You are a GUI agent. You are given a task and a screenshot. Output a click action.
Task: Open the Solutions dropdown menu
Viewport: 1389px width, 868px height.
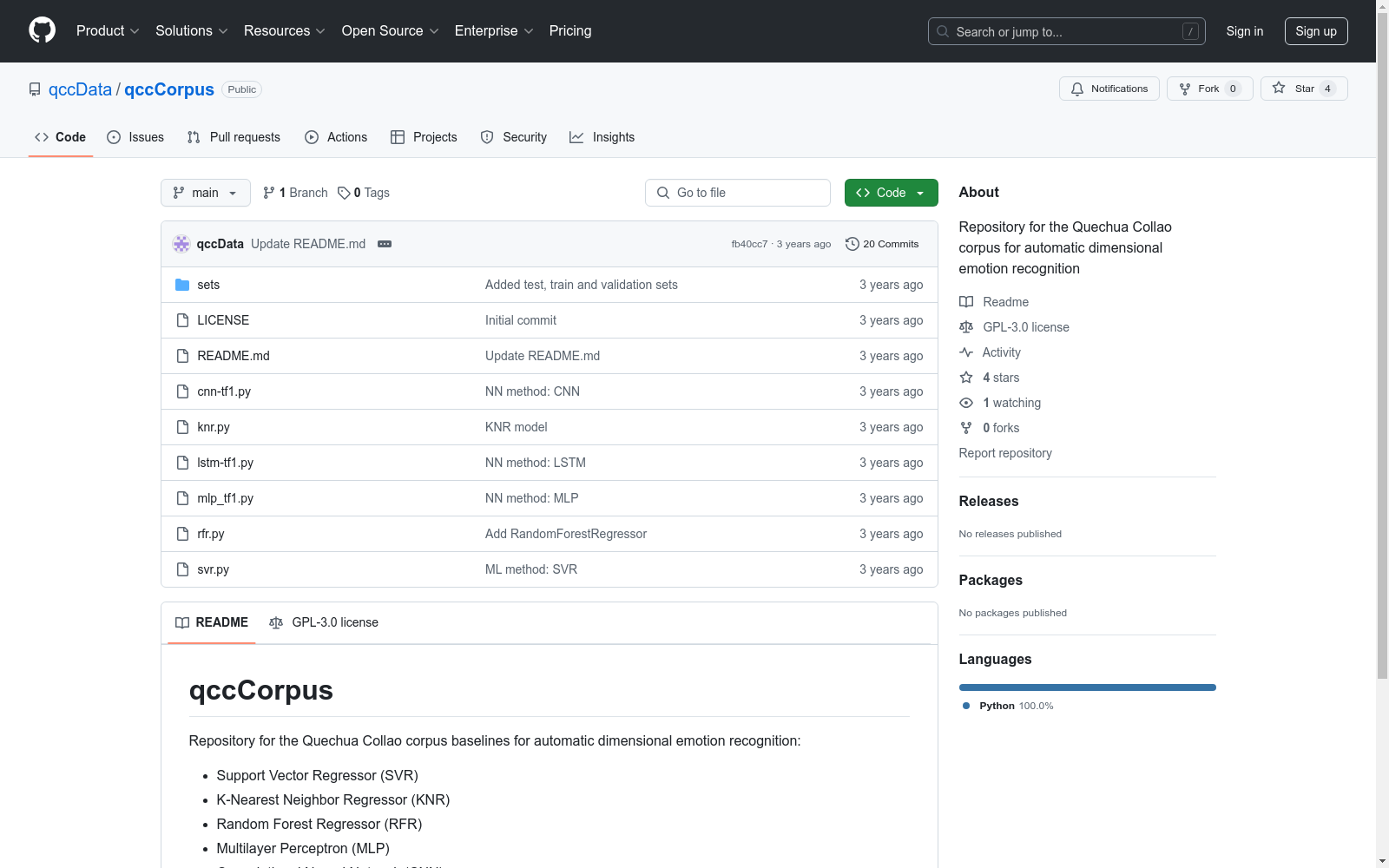coord(192,31)
